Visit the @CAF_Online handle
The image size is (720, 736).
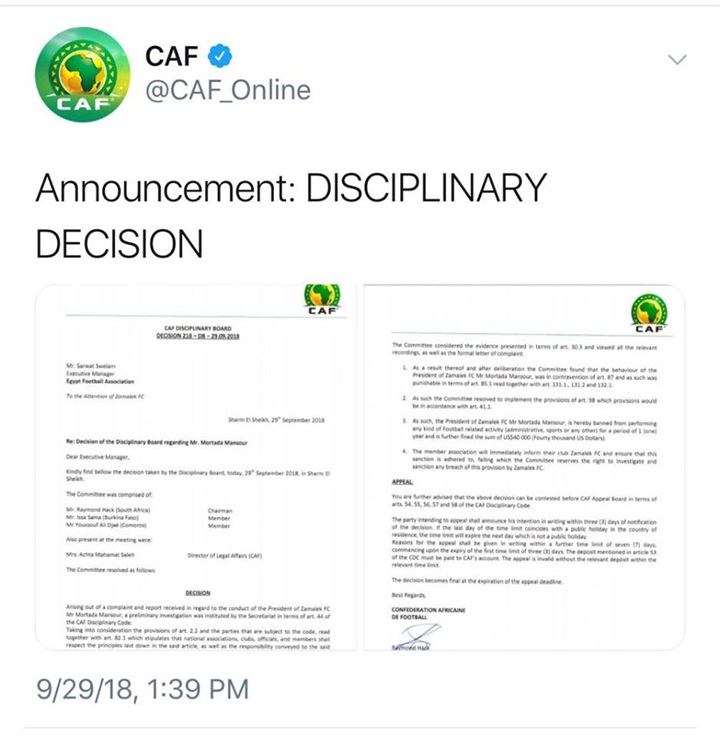(x=228, y=91)
